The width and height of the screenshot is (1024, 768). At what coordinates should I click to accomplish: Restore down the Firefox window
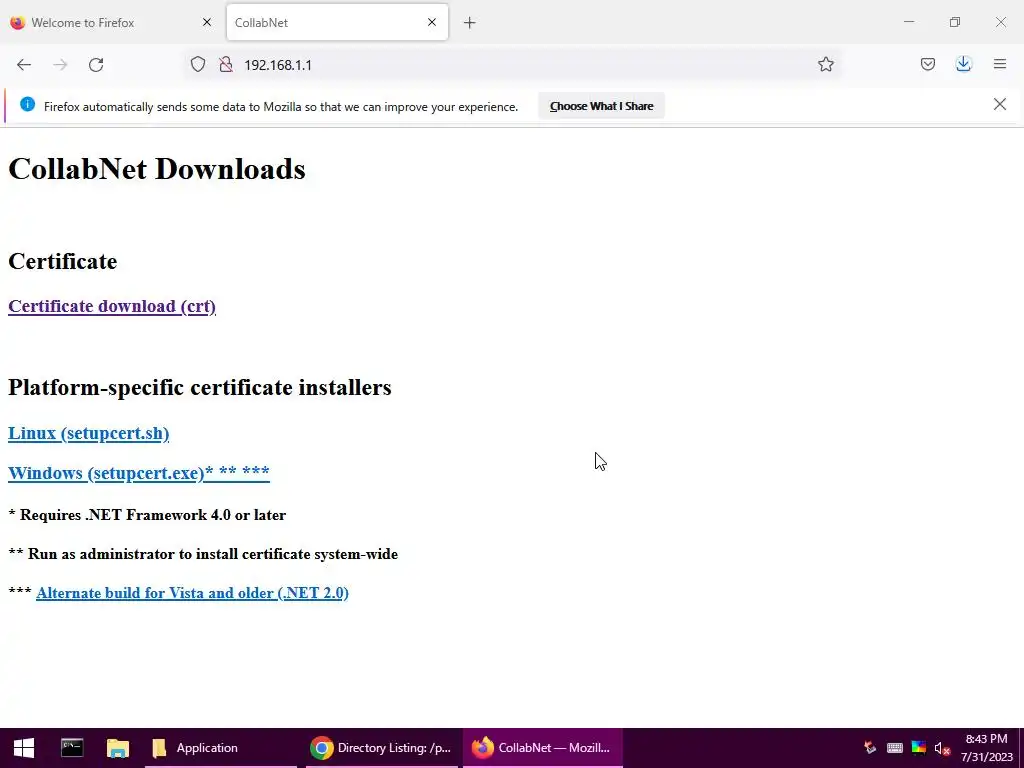955,22
